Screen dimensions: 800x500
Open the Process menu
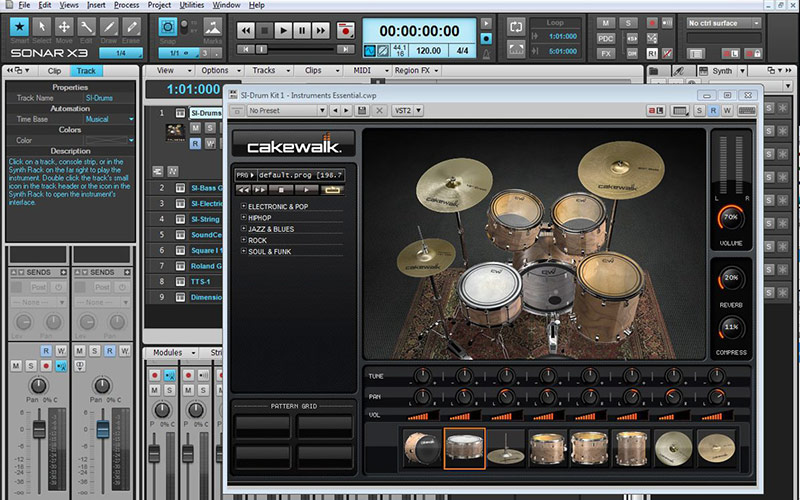pos(126,5)
